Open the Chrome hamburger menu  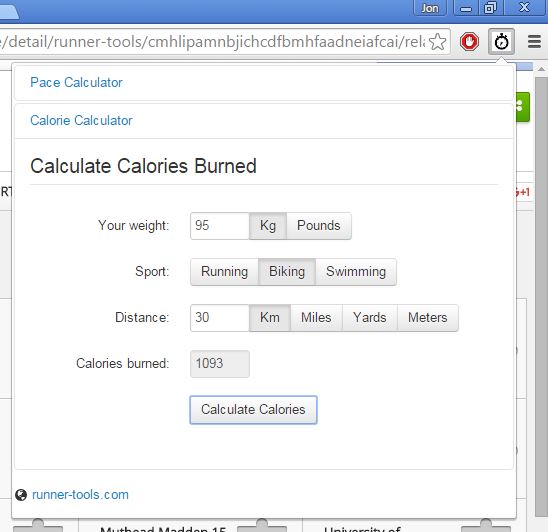tap(534, 42)
